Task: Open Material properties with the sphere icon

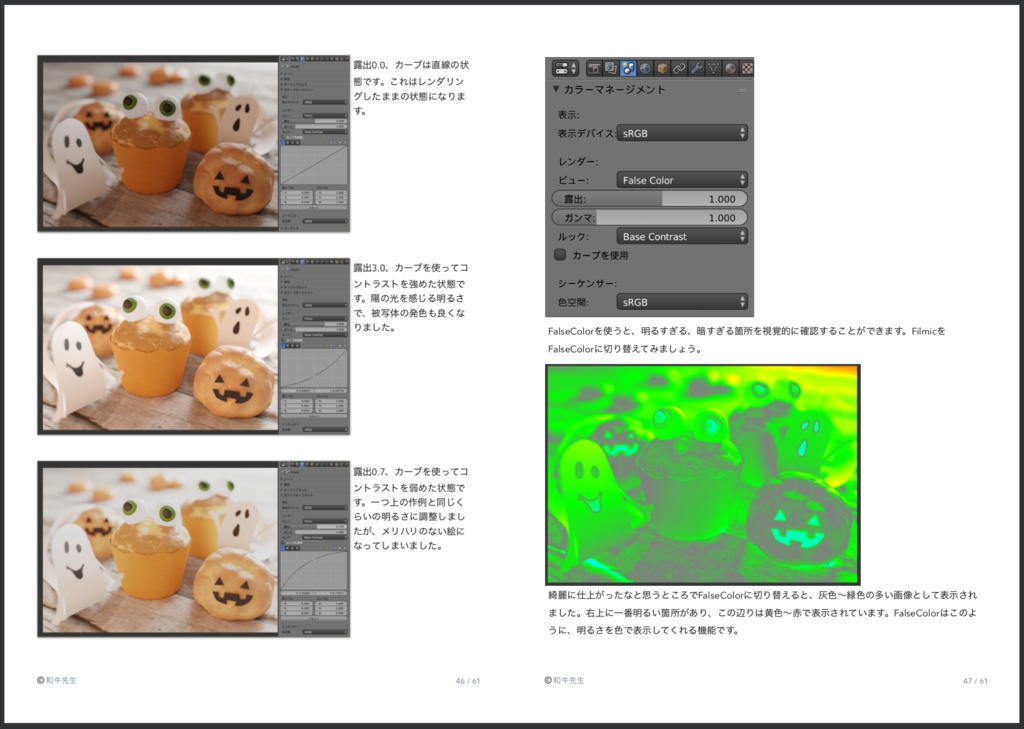Action: 728,68
